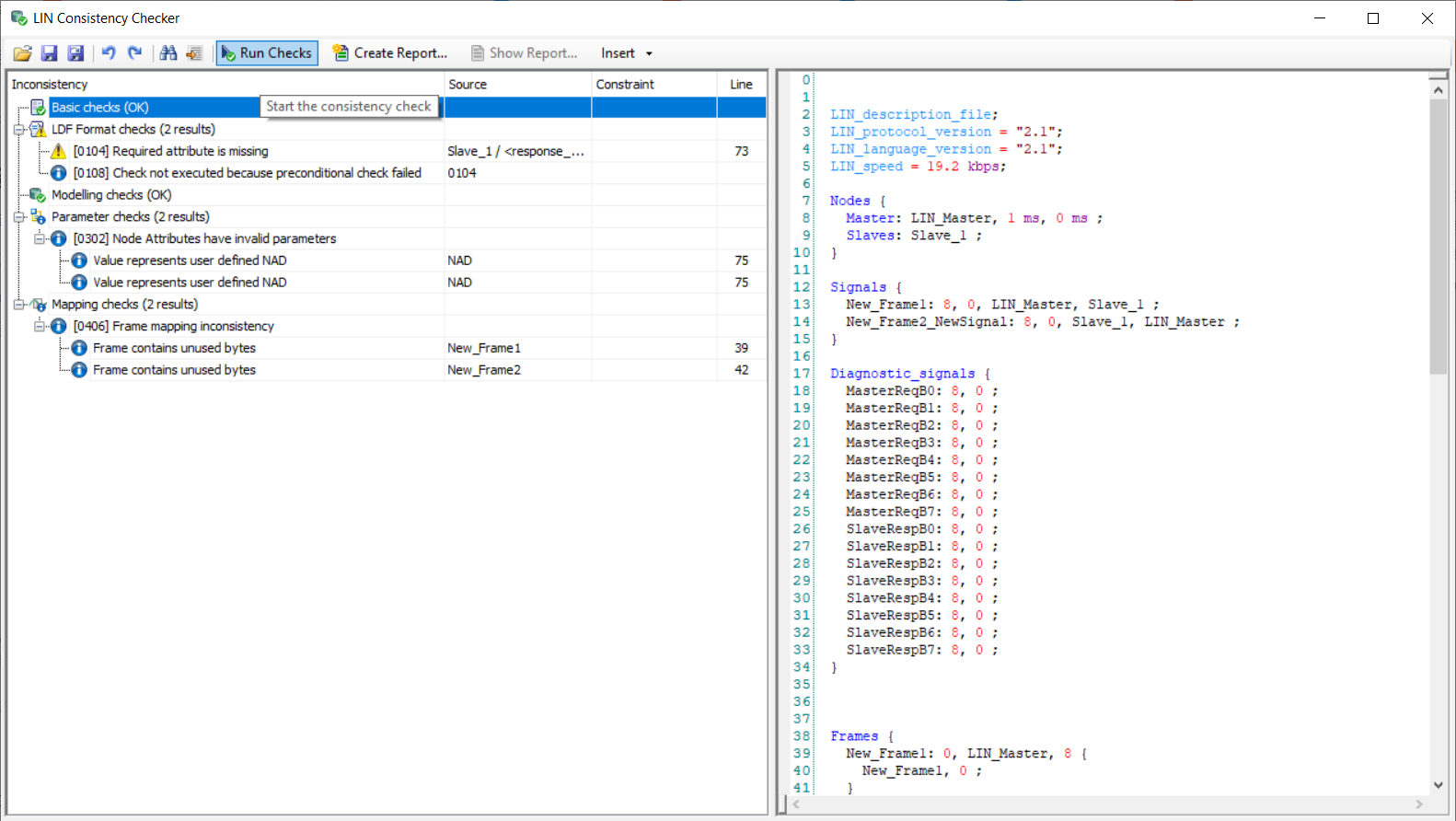This screenshot has height=821, width=1456.
Task: Click the Modelling checks (OK) icon
Action: 38,195
